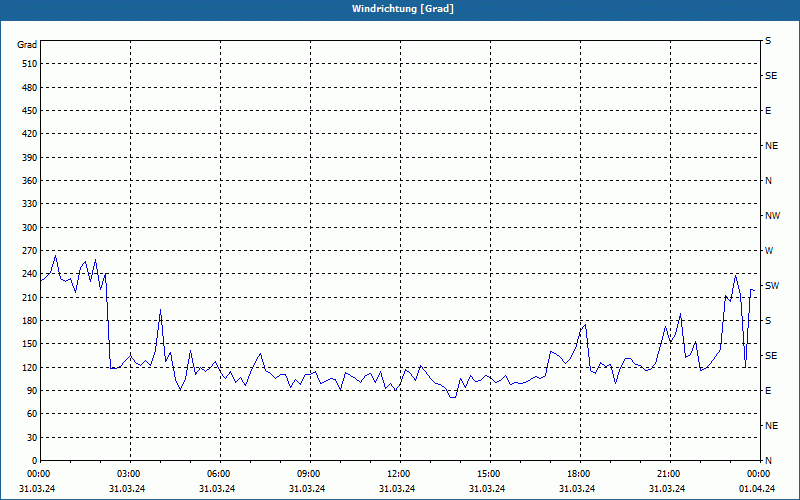Click the W compass label on right axis
The width and height of the screenshot is (800, 500).
click(769, 251)
